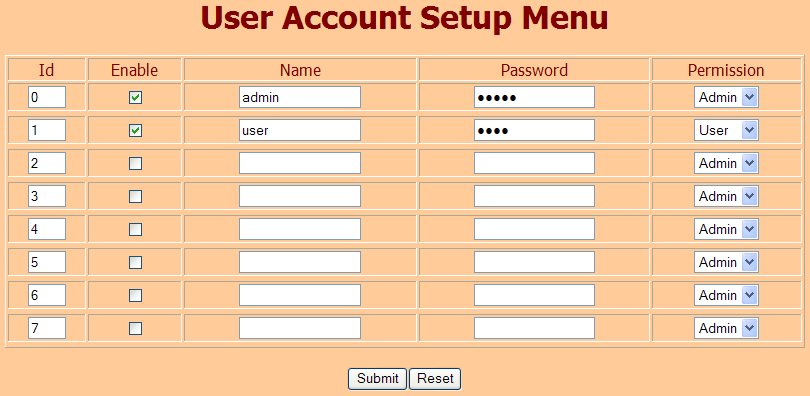The height and width of the screenshot is (396, 810).
Task: Click the Password box for Id 6
Action: pyautogui.click(x=534, y=295)
